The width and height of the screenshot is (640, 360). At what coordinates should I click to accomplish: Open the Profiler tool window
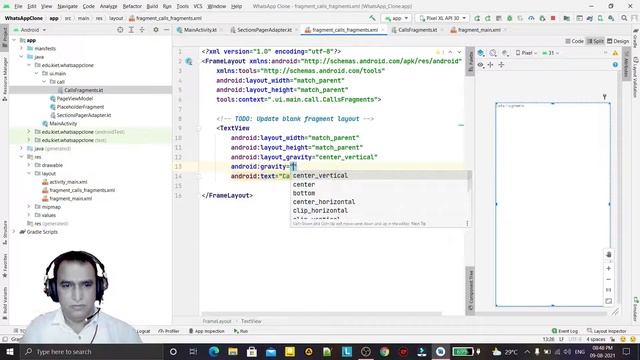point(169,331)
